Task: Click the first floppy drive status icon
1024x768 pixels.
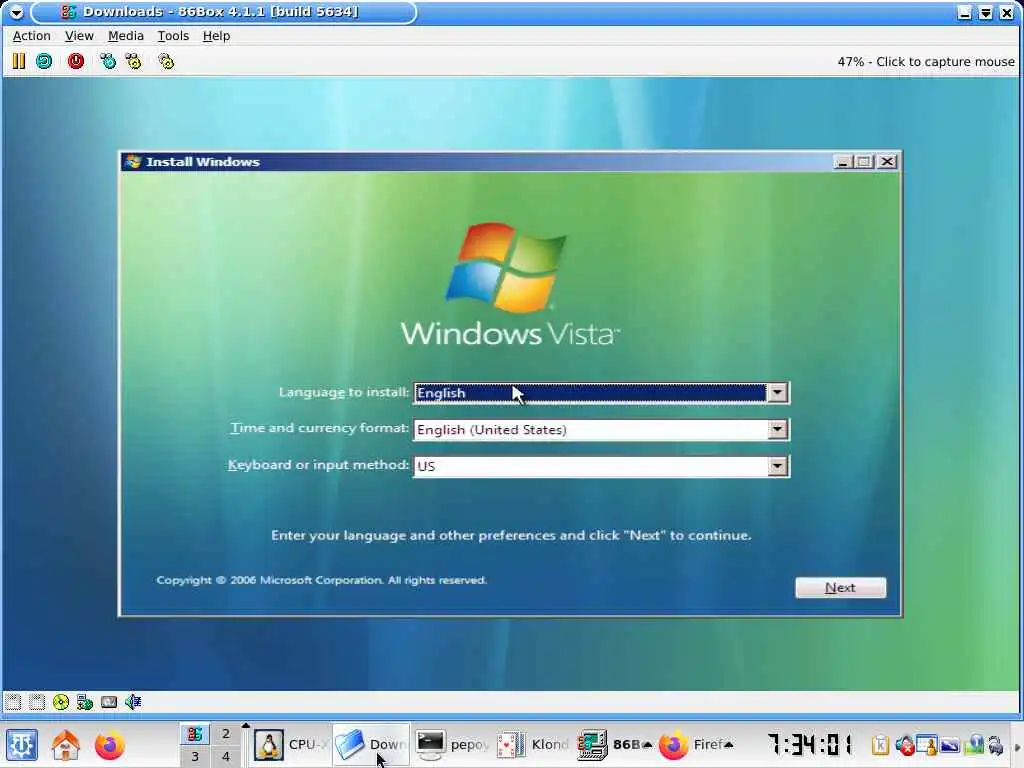Action: tap(13, 702)
